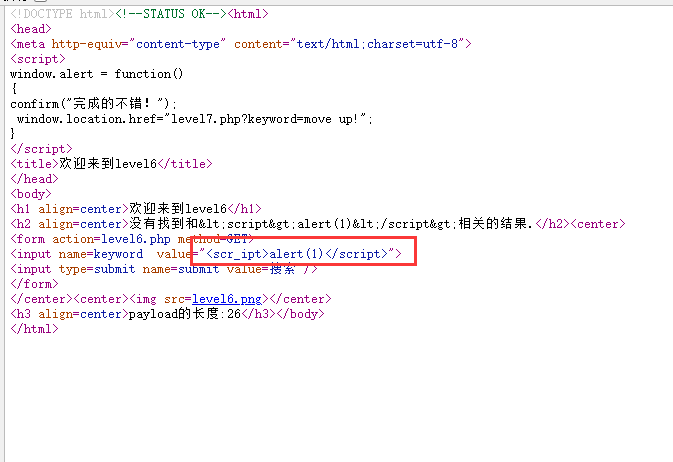Click the <scr_ipt>alert(1)</script> value text
Viewport: 673px width, 462px height.
click(x=297, y=254)
